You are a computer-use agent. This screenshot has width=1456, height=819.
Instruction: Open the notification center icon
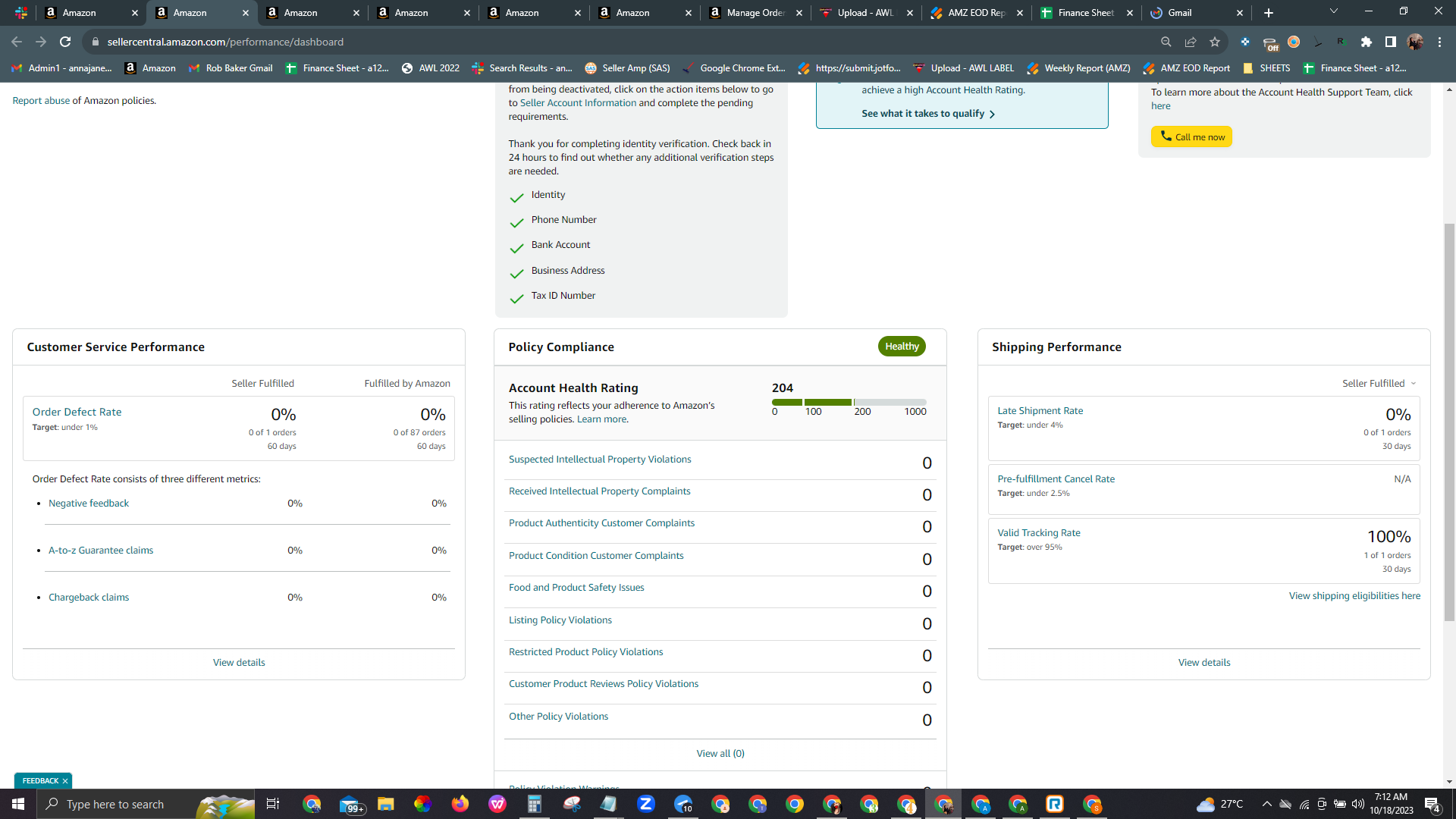pos(1432,804)
